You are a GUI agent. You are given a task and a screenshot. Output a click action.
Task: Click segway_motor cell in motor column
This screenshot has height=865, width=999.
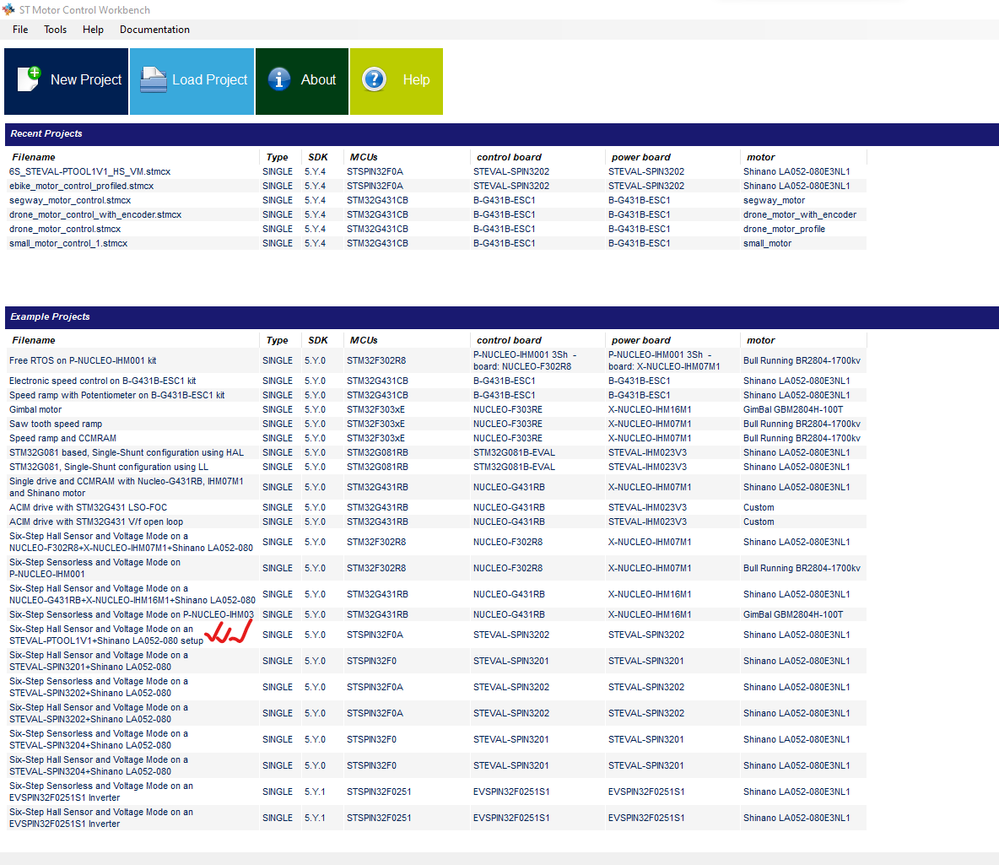pos(774,201)
